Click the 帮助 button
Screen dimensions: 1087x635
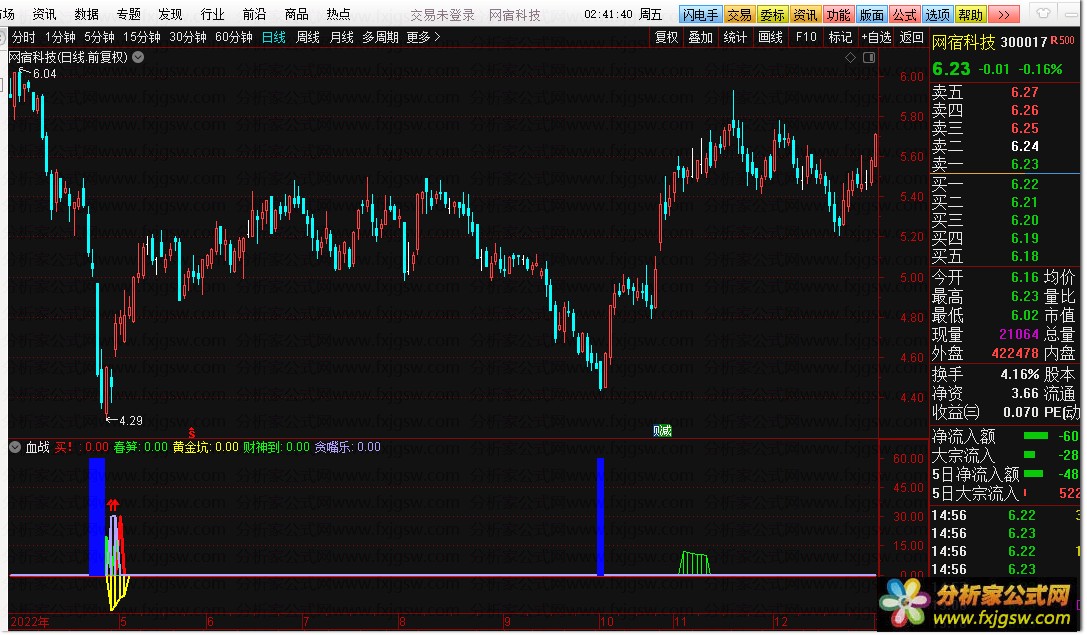pyautogui.click(x=971, y=15)
